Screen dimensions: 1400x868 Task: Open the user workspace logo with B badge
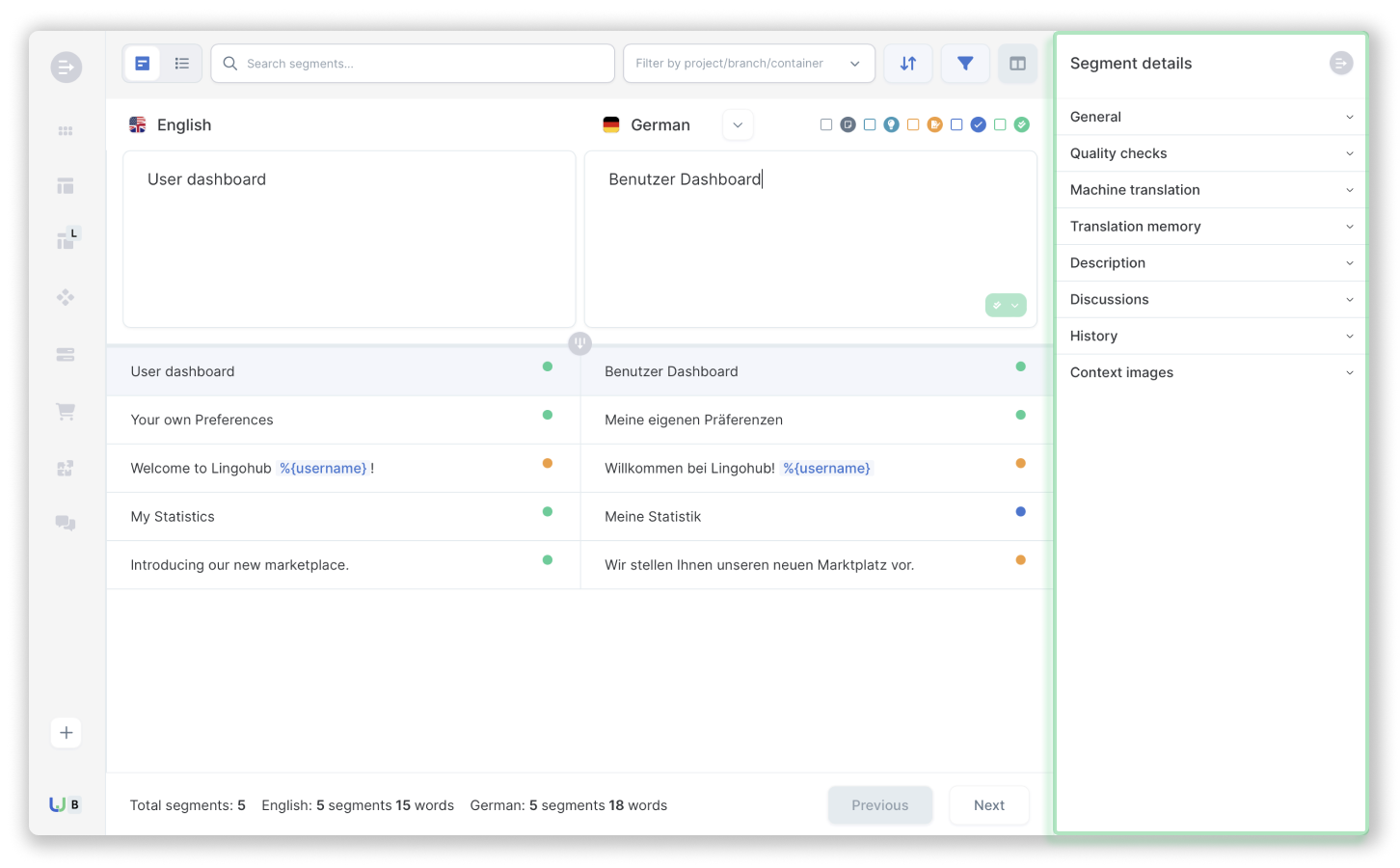(65, 804)
